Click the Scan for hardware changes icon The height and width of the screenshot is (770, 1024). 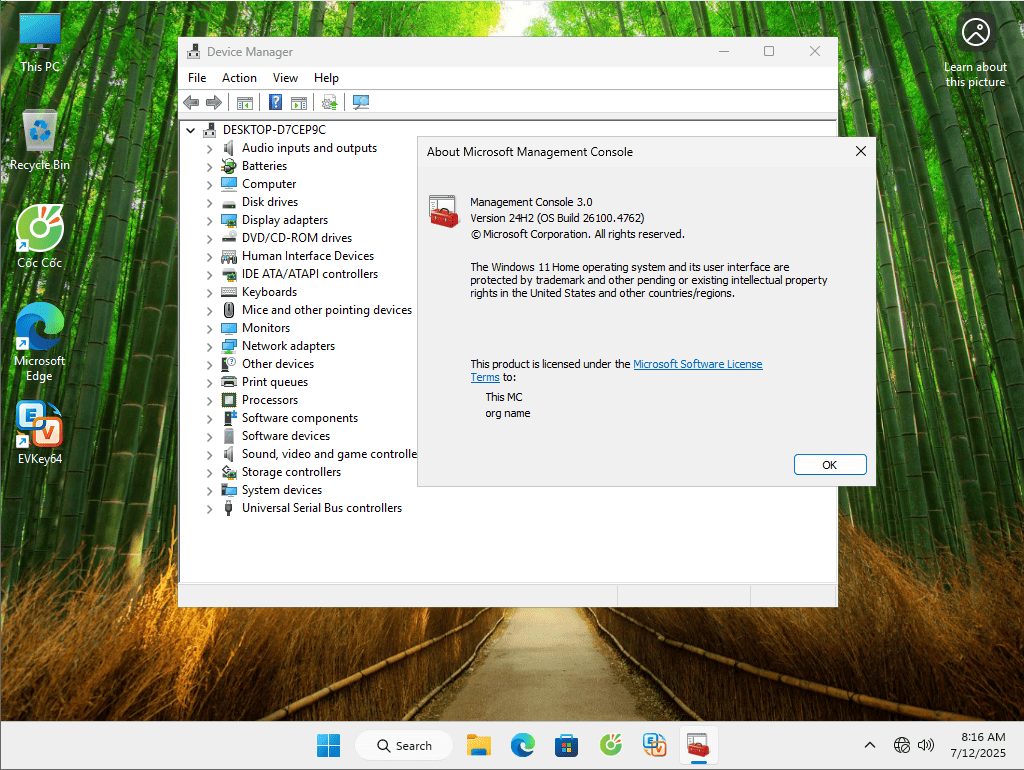tap(360, 103)
